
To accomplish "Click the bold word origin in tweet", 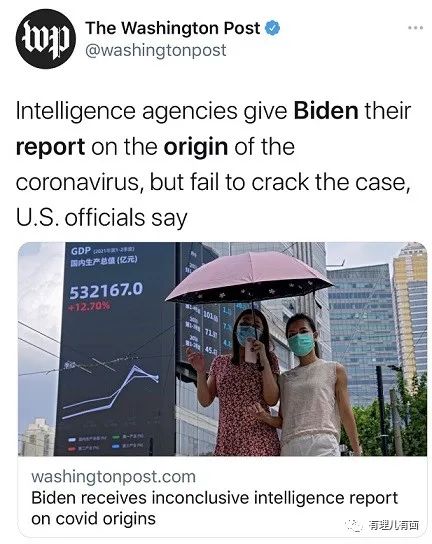I will (x=196, y=147).
